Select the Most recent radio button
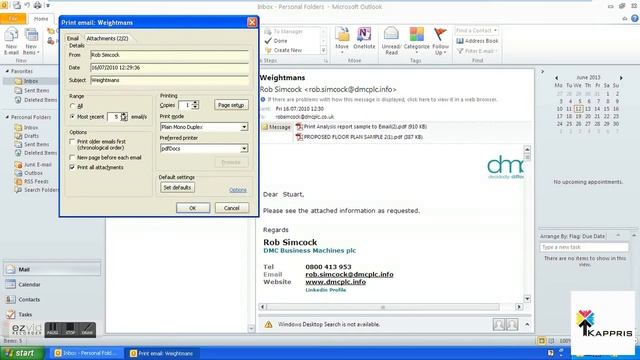 72,117
